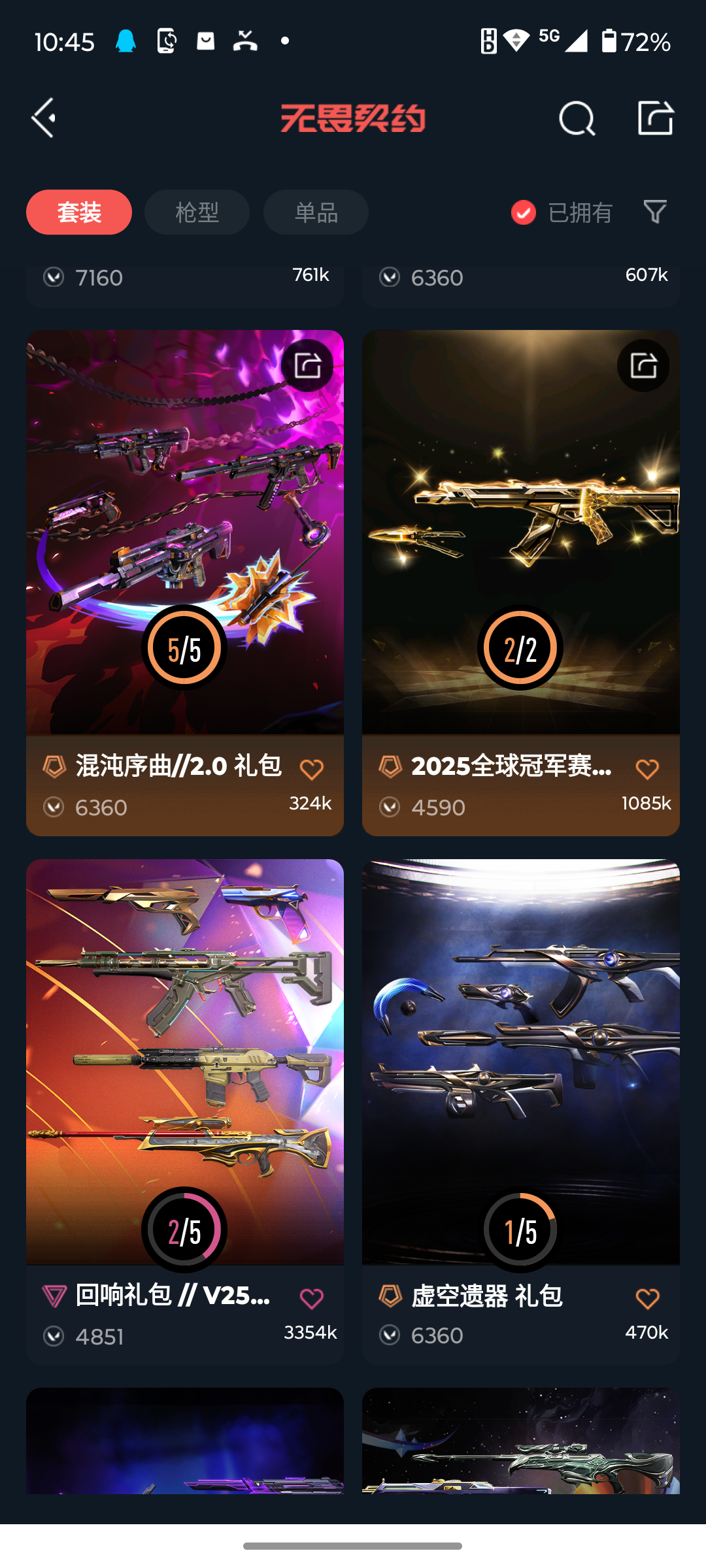Tap the 回响礼包 // V25 title
The image size is (706, 1568).
[173, 1295]
